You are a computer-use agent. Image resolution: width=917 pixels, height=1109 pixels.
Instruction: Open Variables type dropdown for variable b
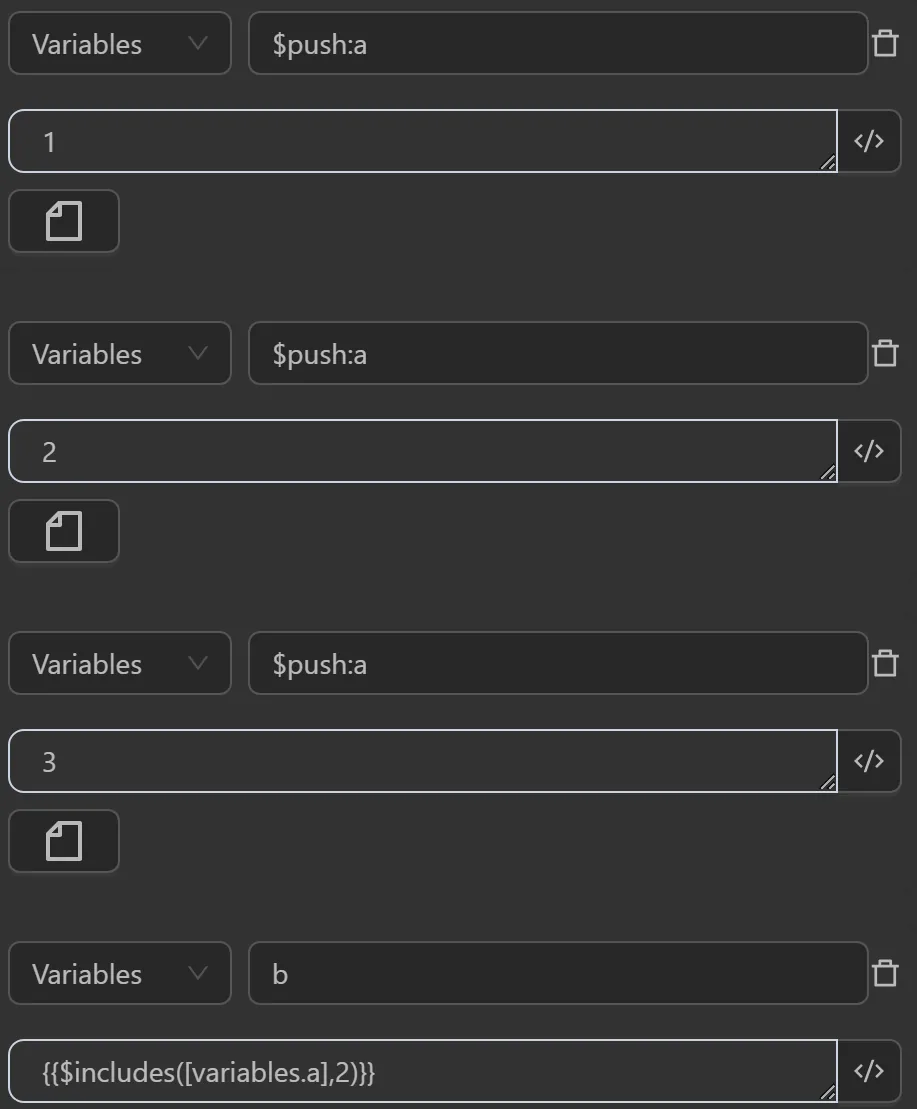(x=120, y=973)
